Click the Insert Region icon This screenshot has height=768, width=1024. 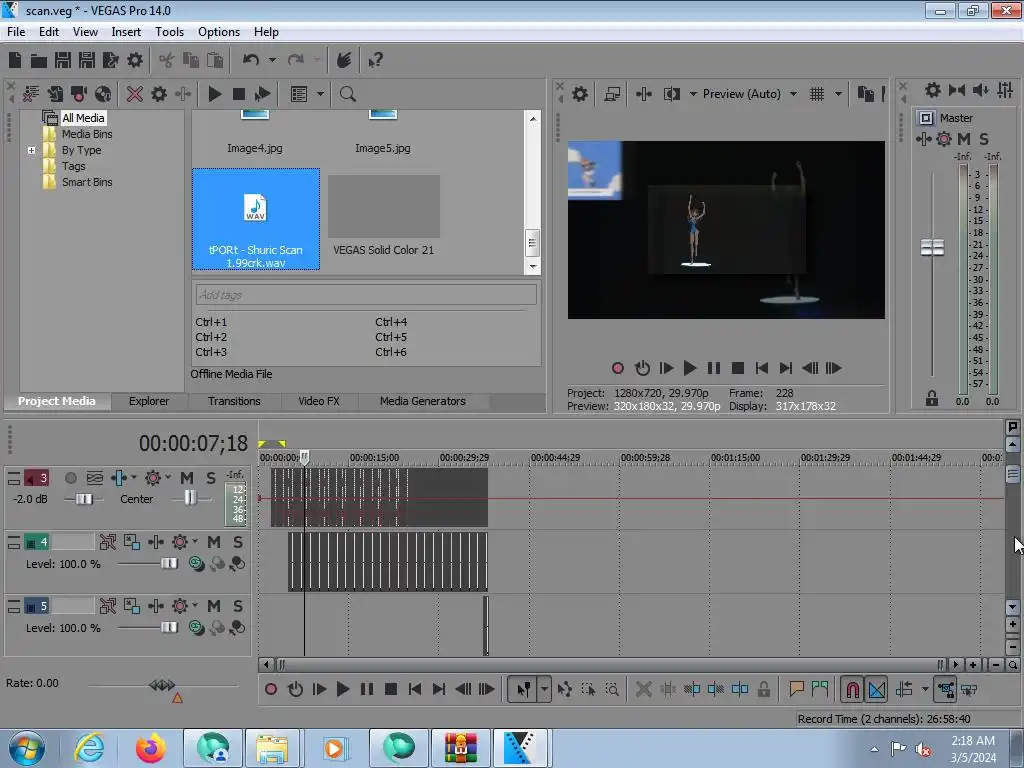coord(820,689)
